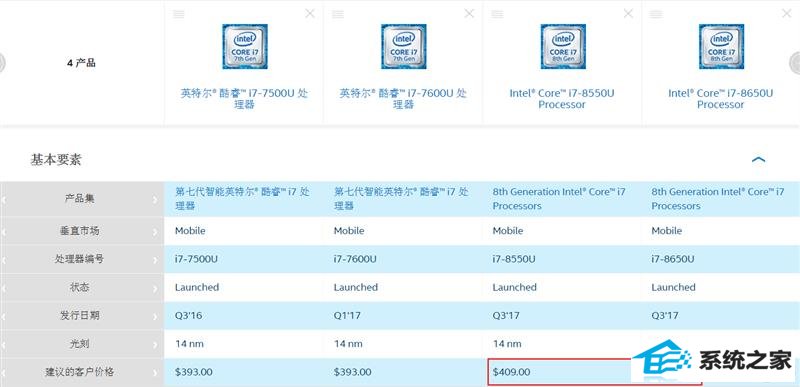Click the i7-7600U Core i7 badge image
The width and height of the screenshot is (800, 387).
[x=404, y=46]
